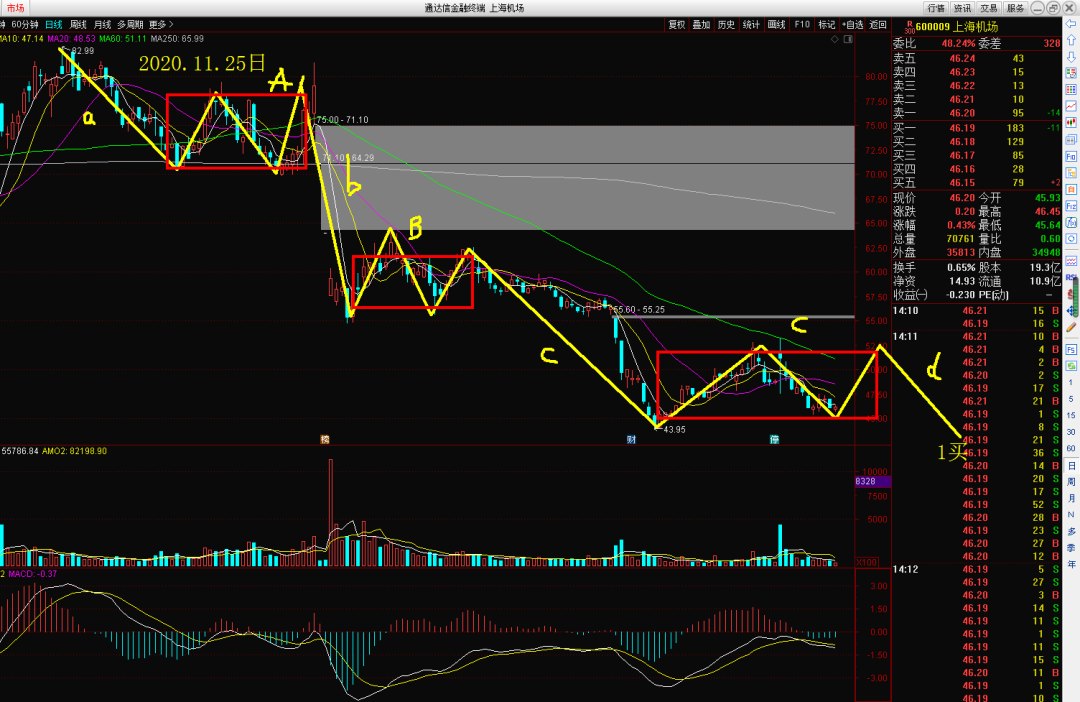Click the purple 8328 volume axis label

coord(873,482)
